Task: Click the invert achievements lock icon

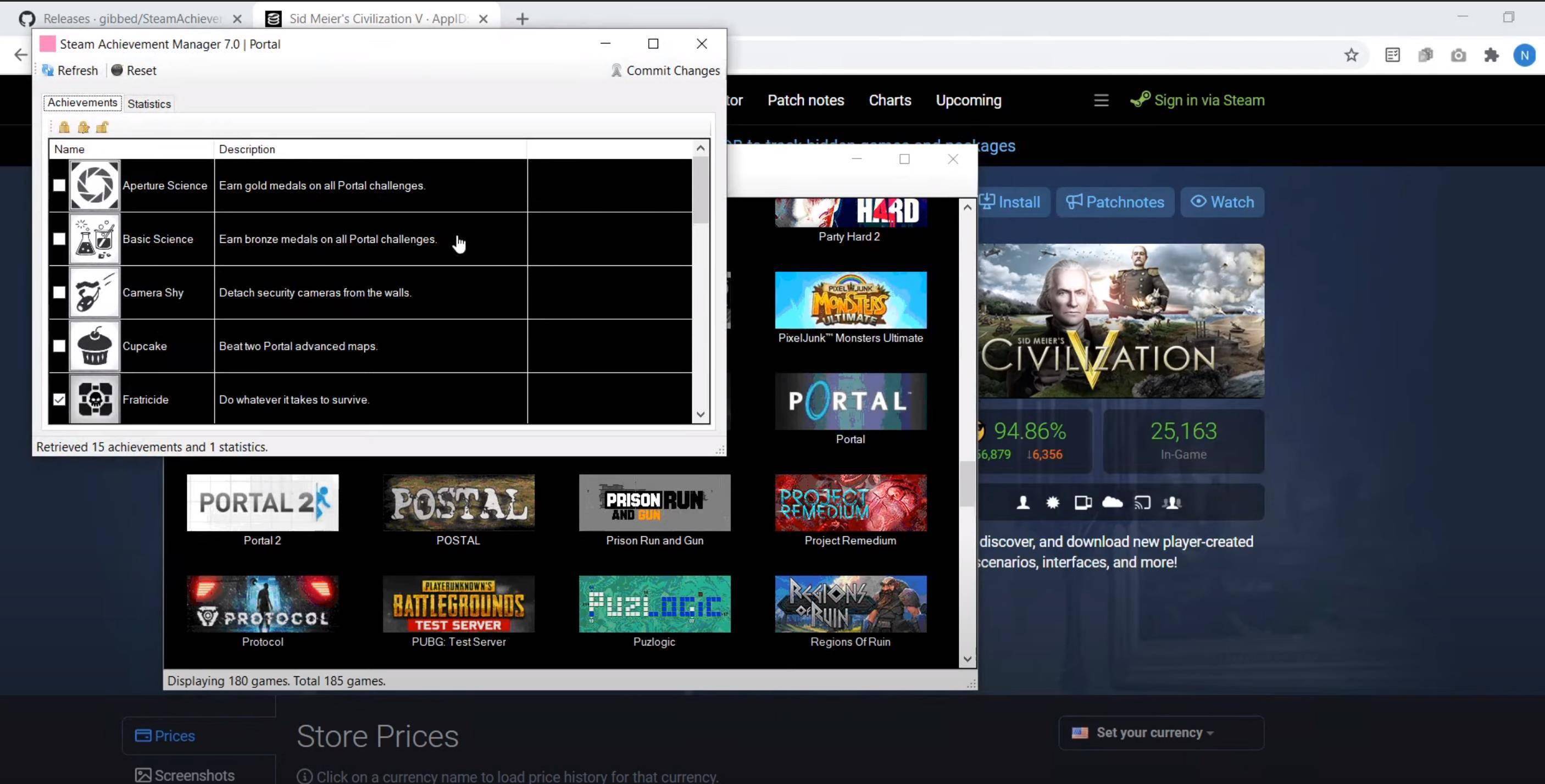Action: pyautogui.click(x=84, y=127)
